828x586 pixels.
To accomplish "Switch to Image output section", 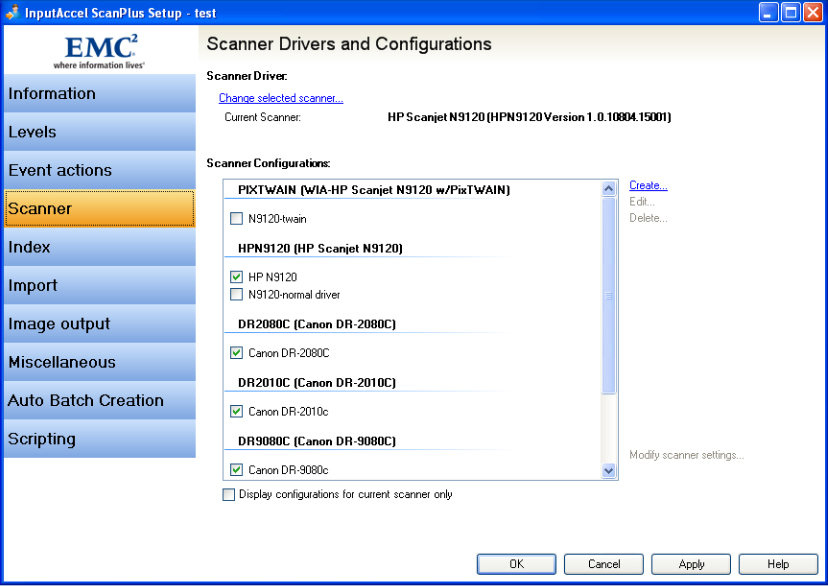I will point(99,324).
